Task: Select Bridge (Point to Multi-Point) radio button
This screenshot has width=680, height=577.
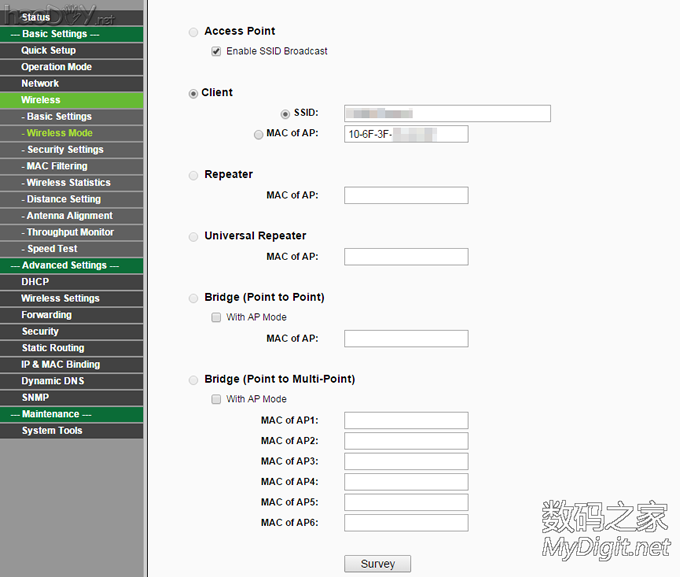Action: pos(193,380)
